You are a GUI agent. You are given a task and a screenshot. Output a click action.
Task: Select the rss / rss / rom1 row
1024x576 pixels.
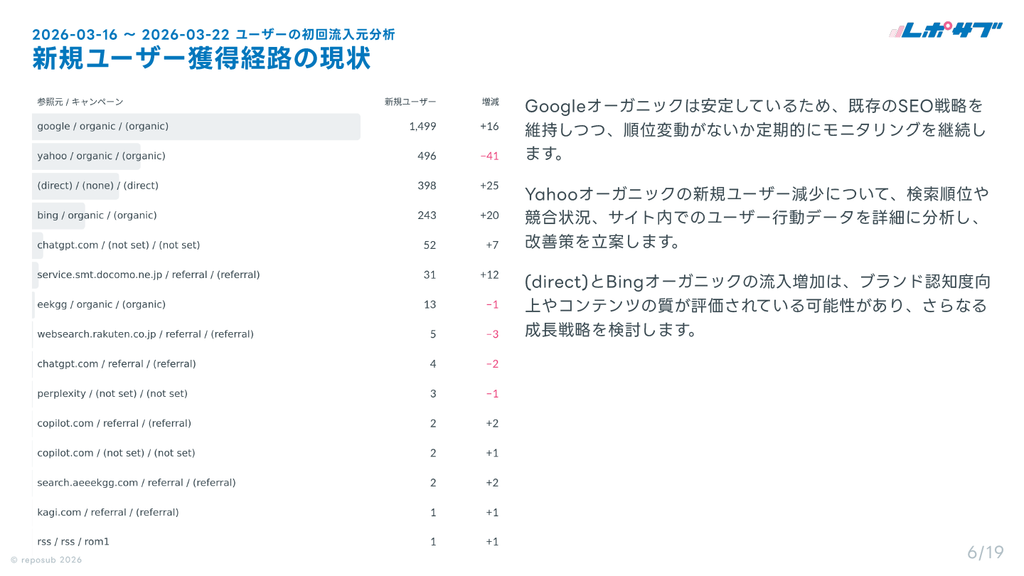265,541
